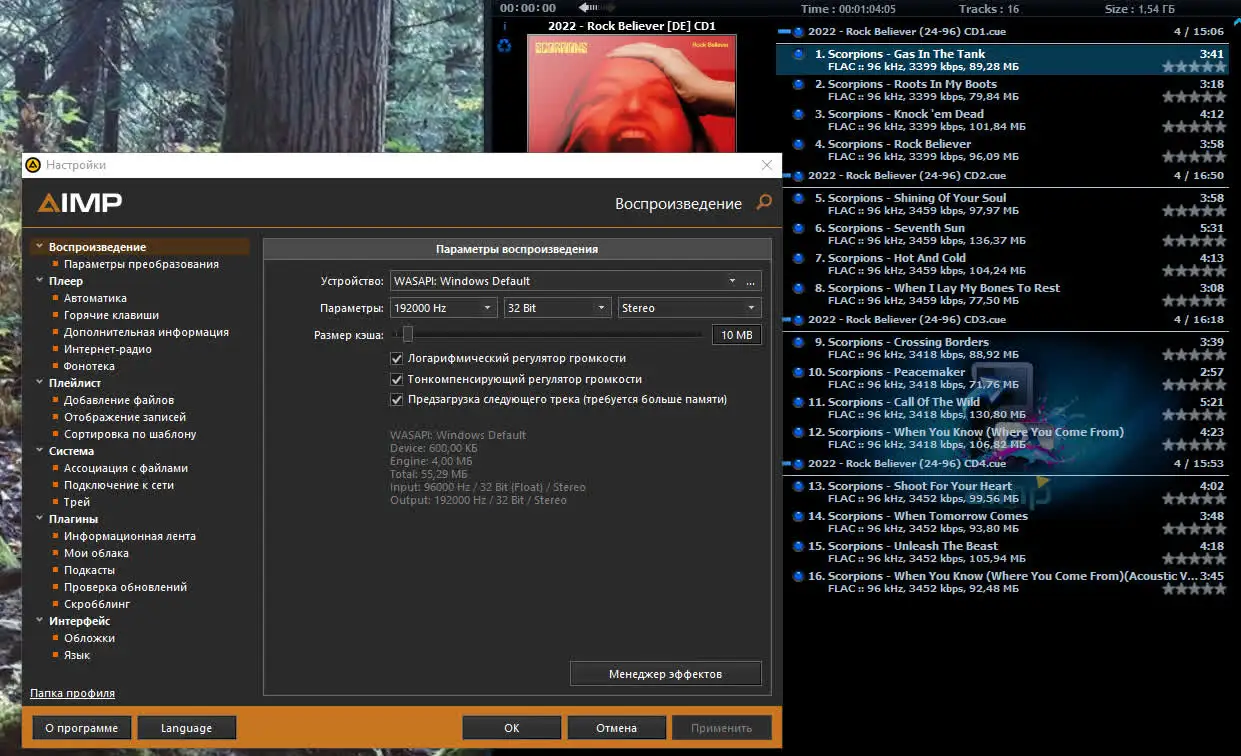Viewport: 1241px width, 756px height.
Task: Click the OK button
Action: [511, 728]
